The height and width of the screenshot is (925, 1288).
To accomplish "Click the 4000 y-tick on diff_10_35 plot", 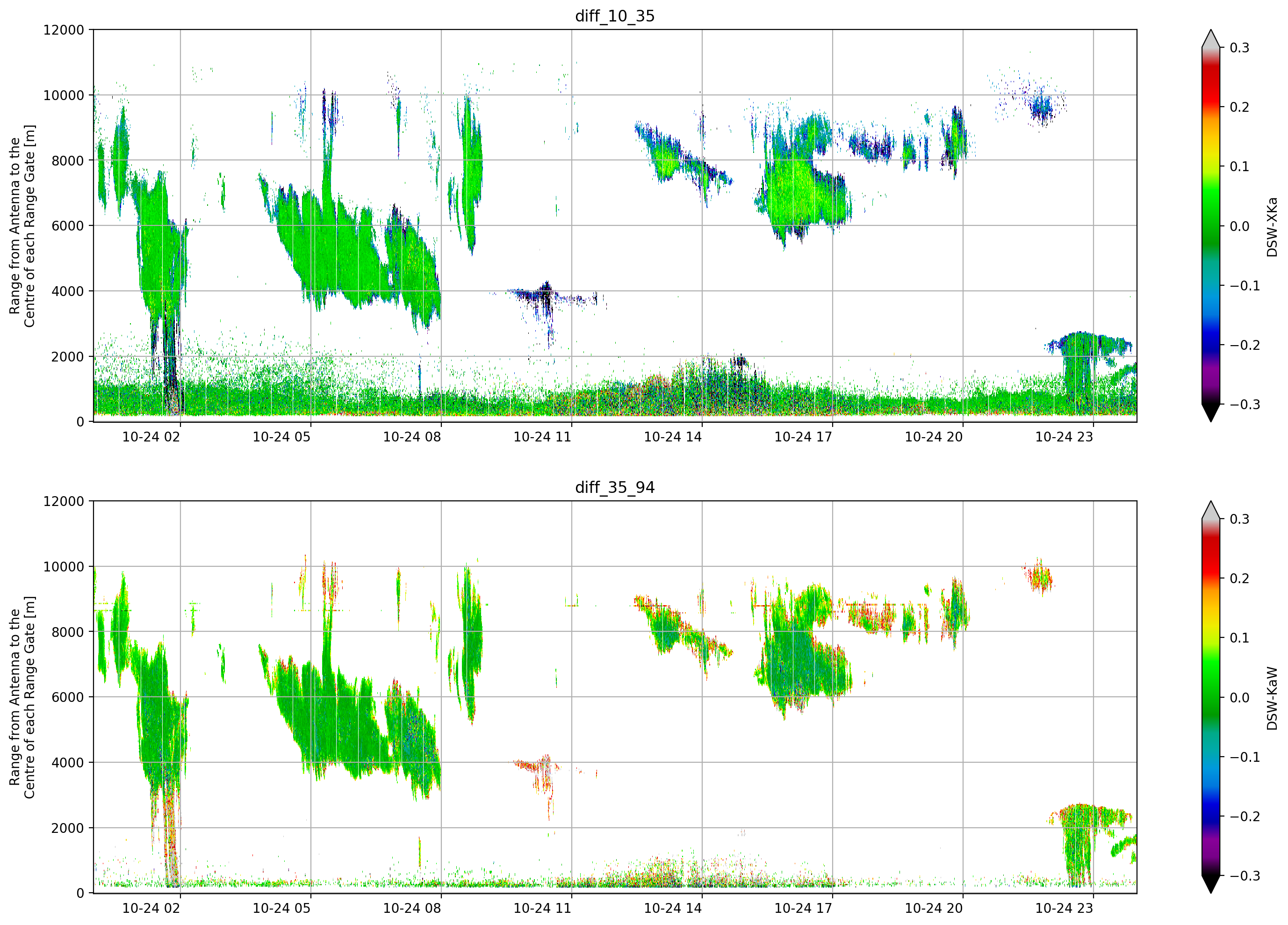I will point(68,291).
